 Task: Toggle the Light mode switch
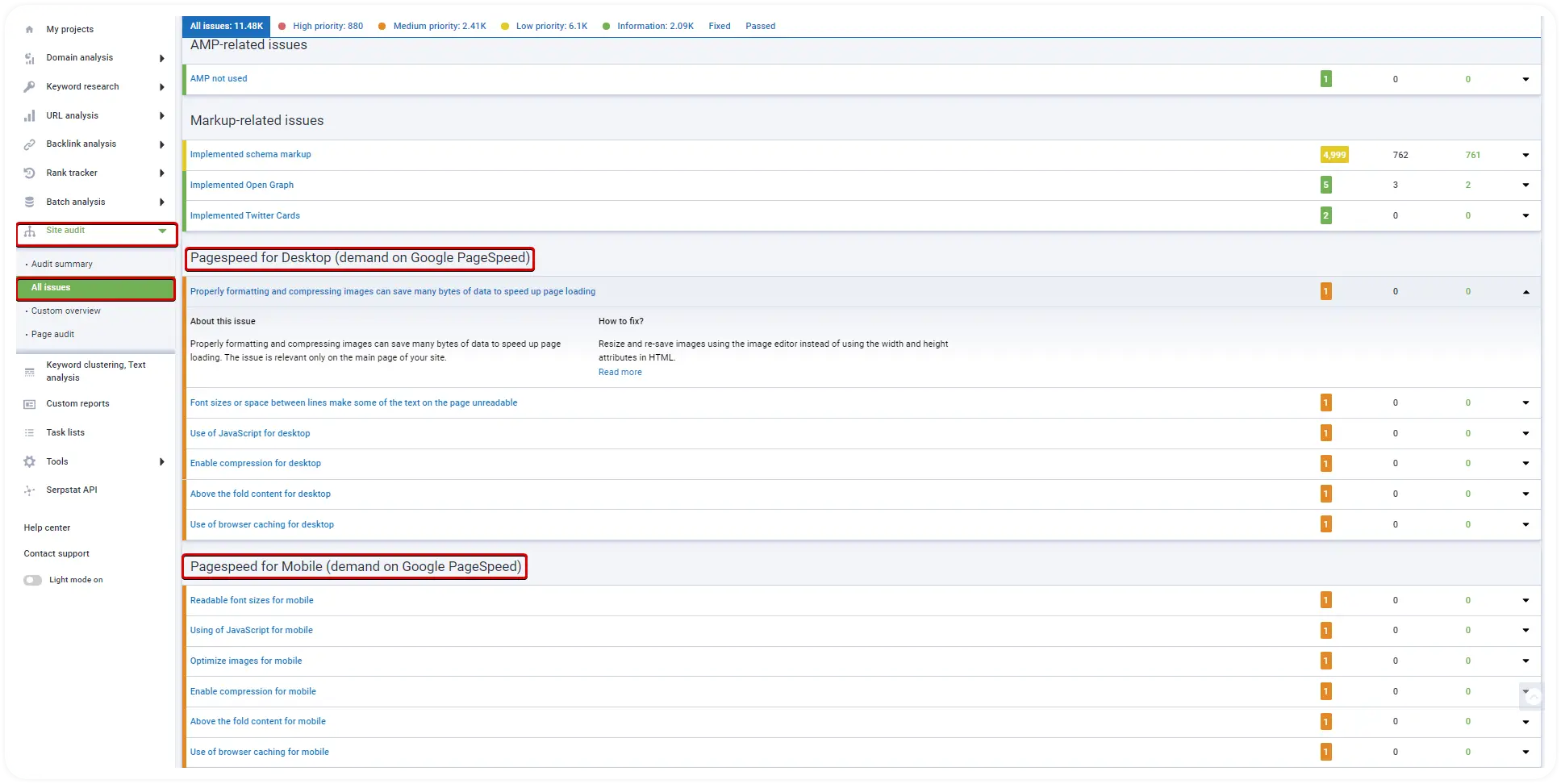click(33, 580)
